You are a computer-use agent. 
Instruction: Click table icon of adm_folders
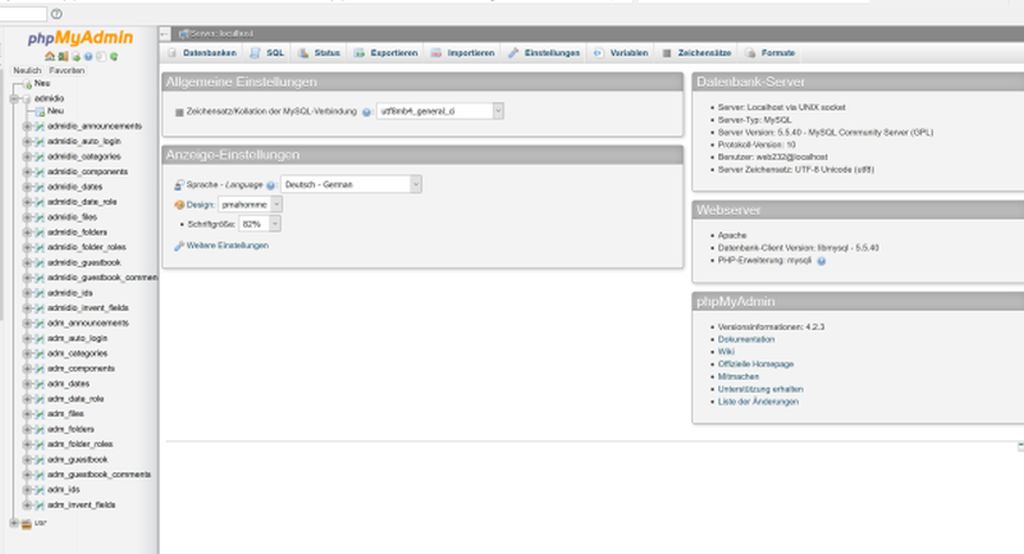[x=39, y=429]
